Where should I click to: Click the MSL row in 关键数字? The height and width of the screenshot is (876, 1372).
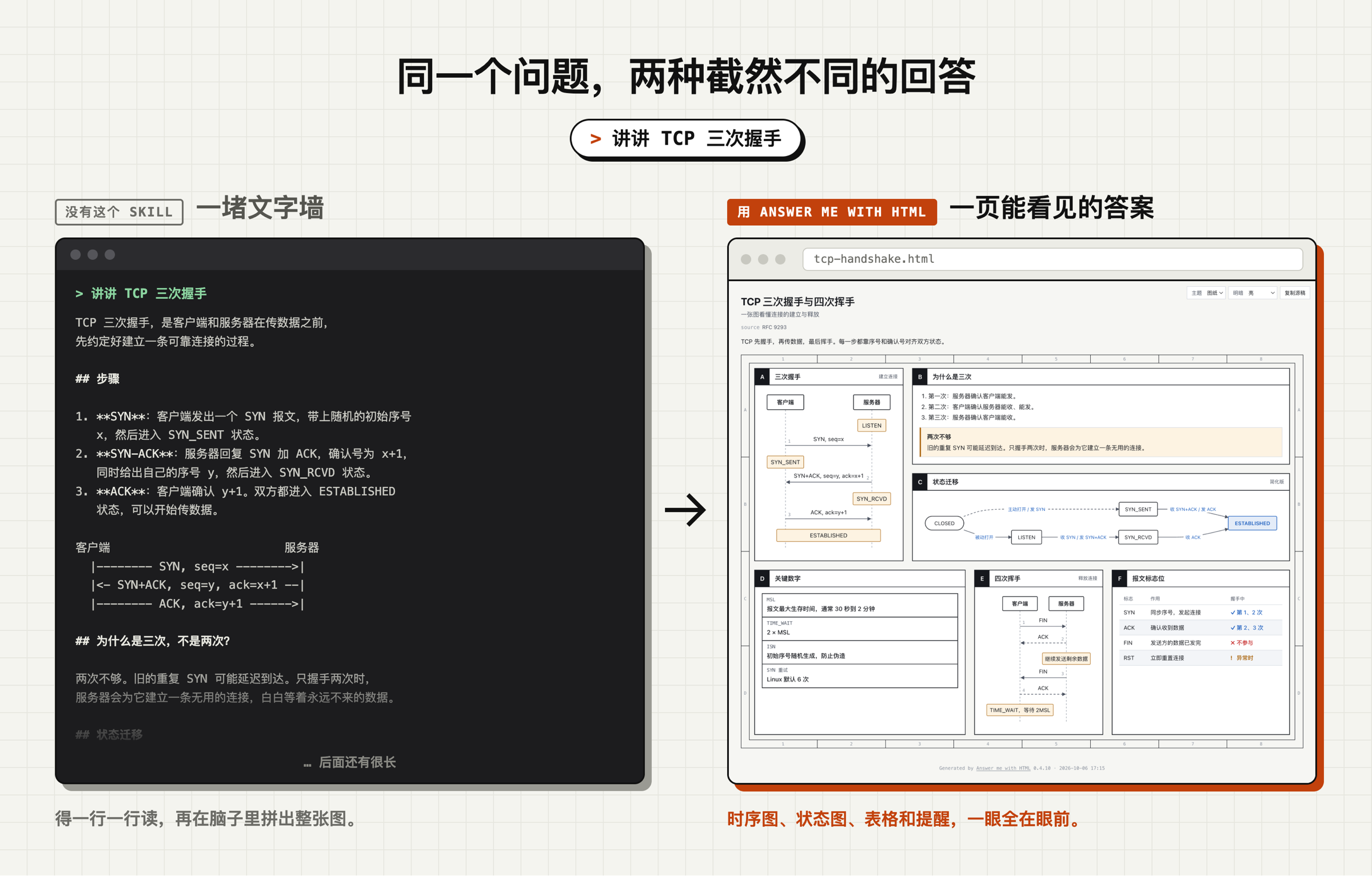(860, 605)
